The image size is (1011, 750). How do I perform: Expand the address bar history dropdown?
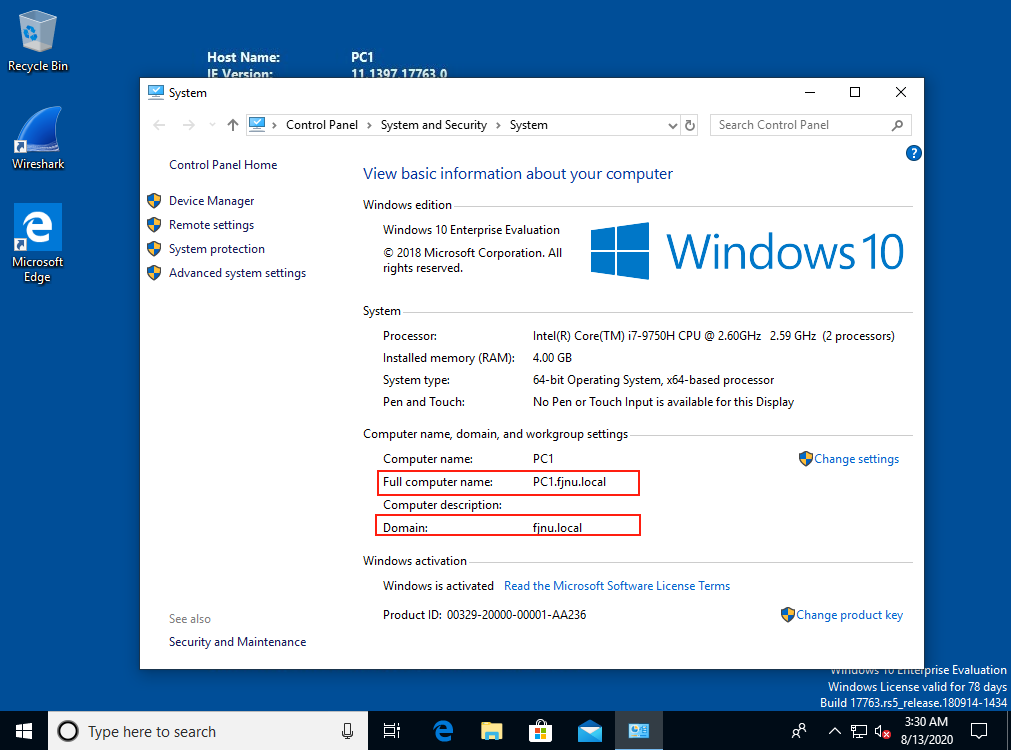coord(672,125)
